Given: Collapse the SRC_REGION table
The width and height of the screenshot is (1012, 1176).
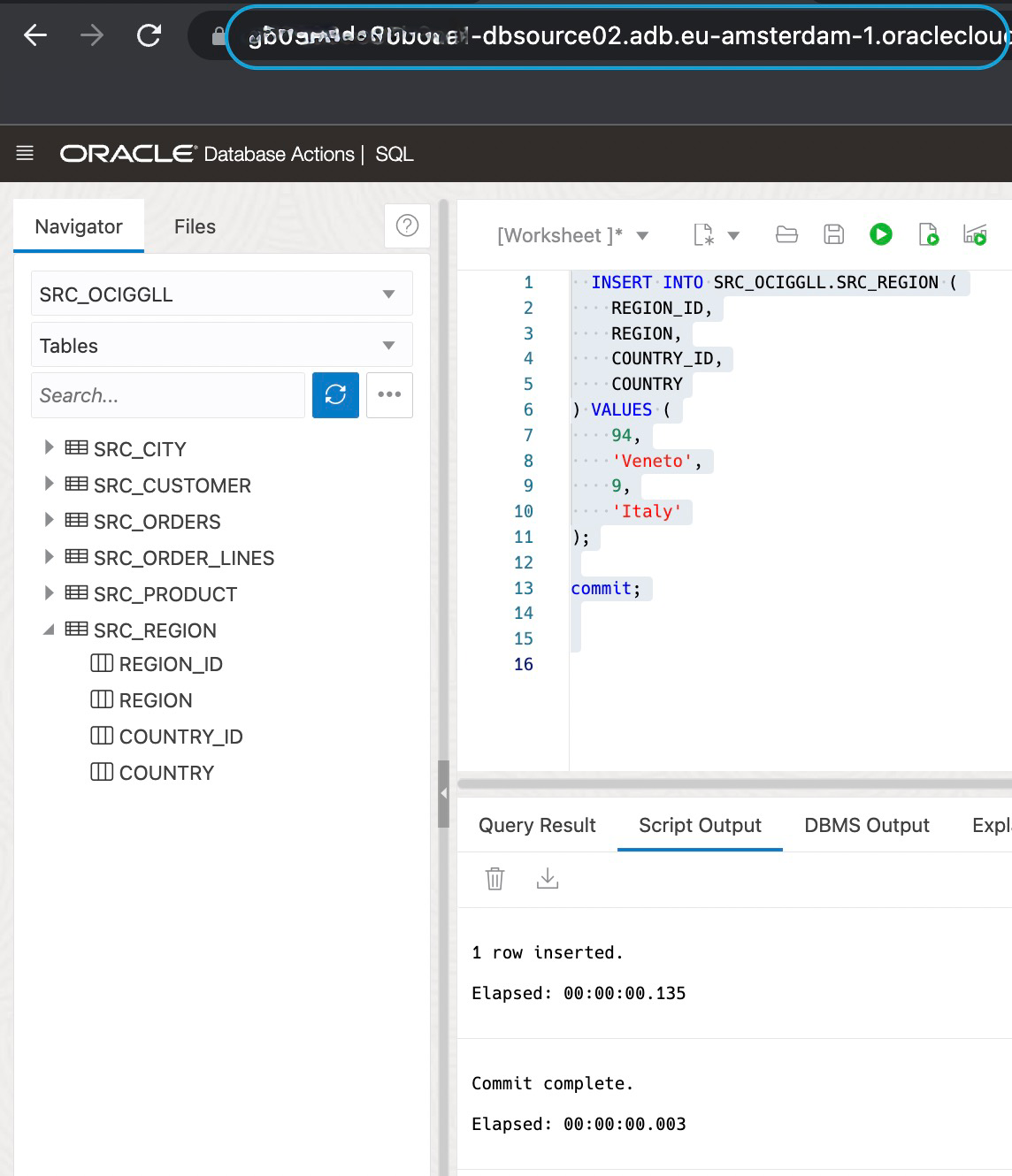Looking at the screenshot, I should click(50, 630).
